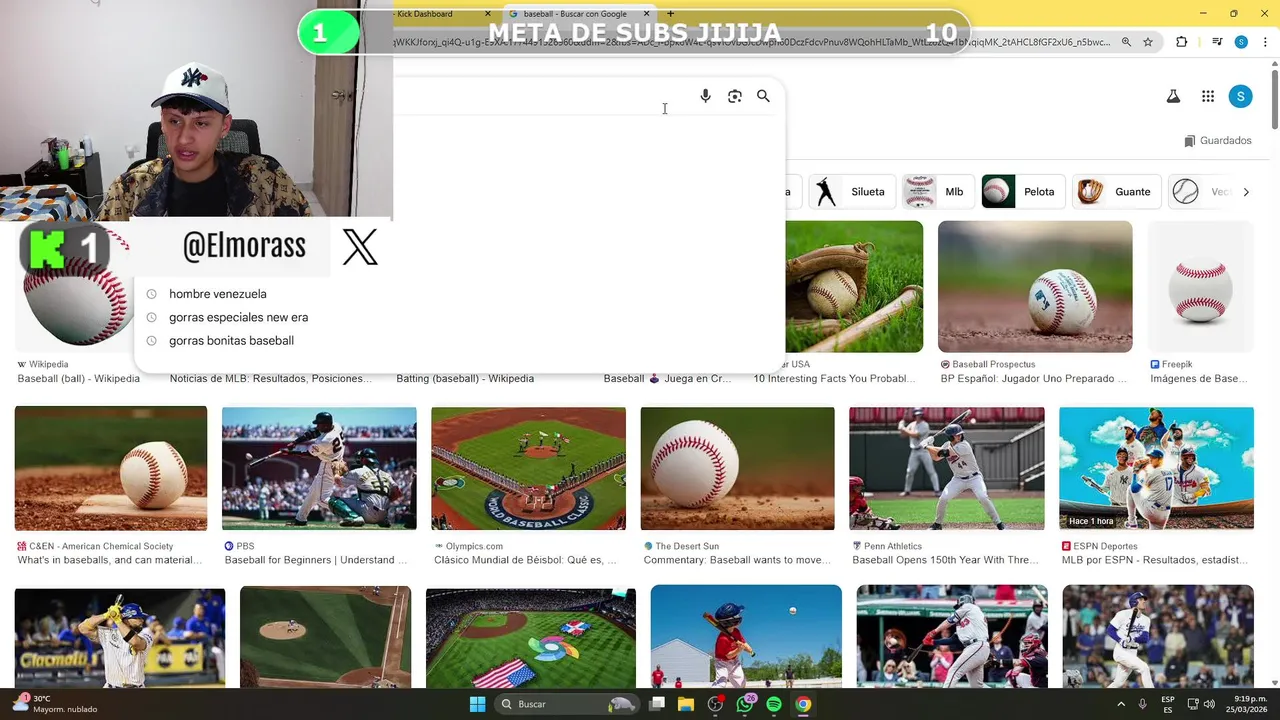The width and height of the screenshot is (1280, 720).
Task: Open PBS Baseball for Beginners image
Action: 319,468
